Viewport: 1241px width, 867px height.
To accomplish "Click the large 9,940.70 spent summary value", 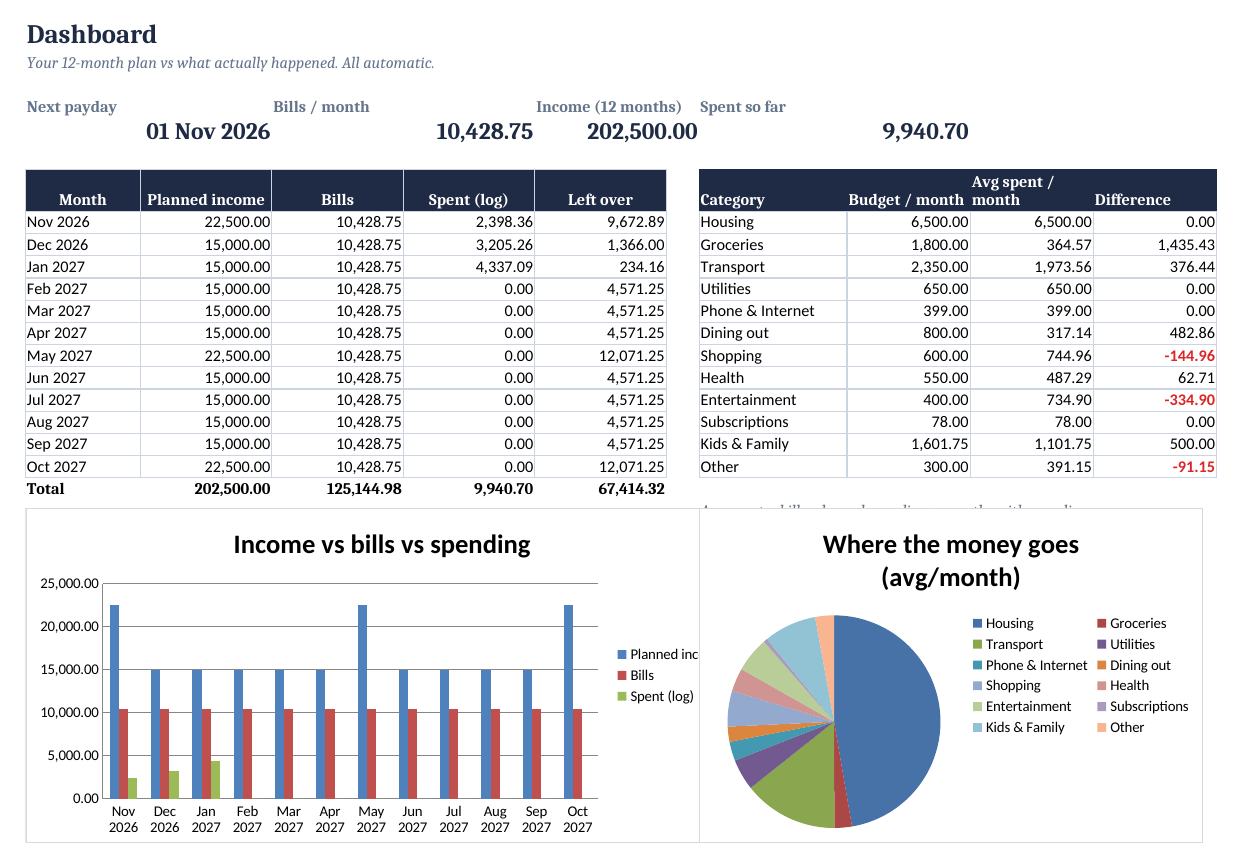I will (x=925, y=131).
